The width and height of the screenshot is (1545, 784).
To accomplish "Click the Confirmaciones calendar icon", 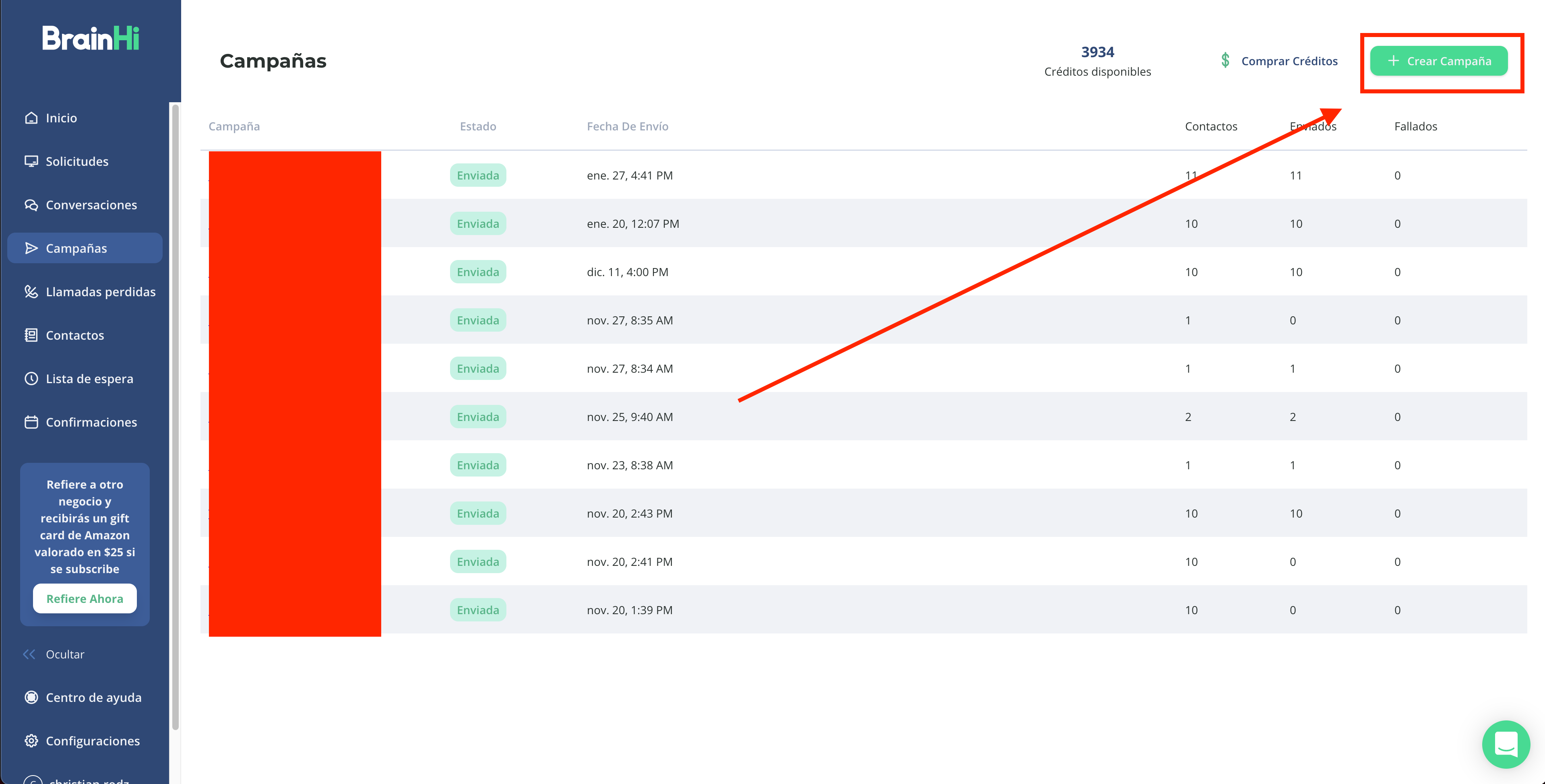I will click(x=31, y=422).
